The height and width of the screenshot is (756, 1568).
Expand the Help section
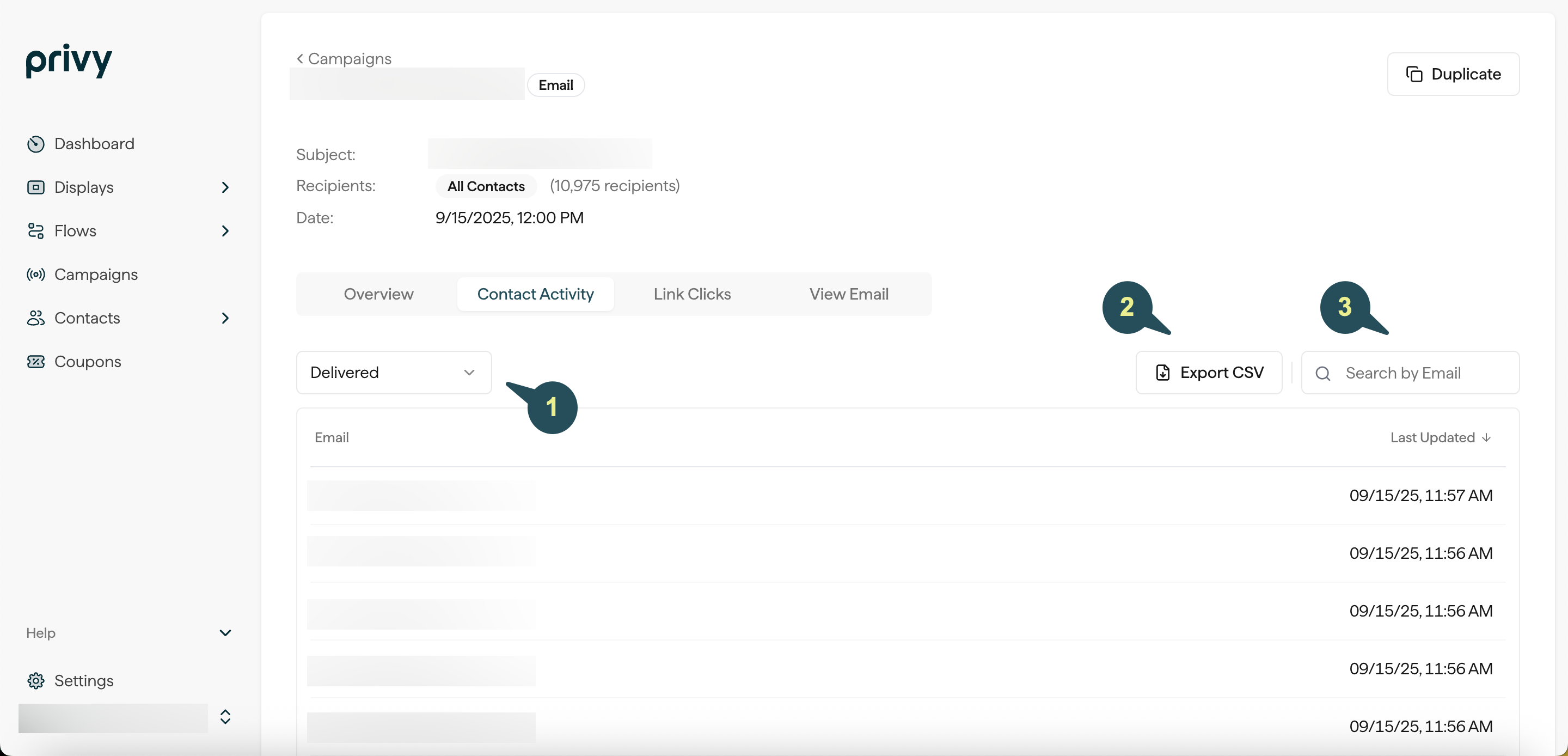225,633
